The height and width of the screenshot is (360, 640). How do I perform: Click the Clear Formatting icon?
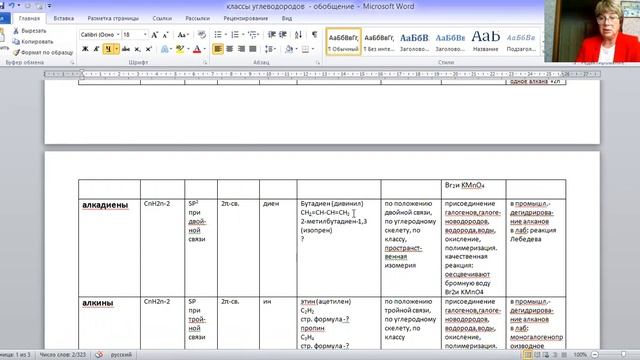(x=202, y=35)
